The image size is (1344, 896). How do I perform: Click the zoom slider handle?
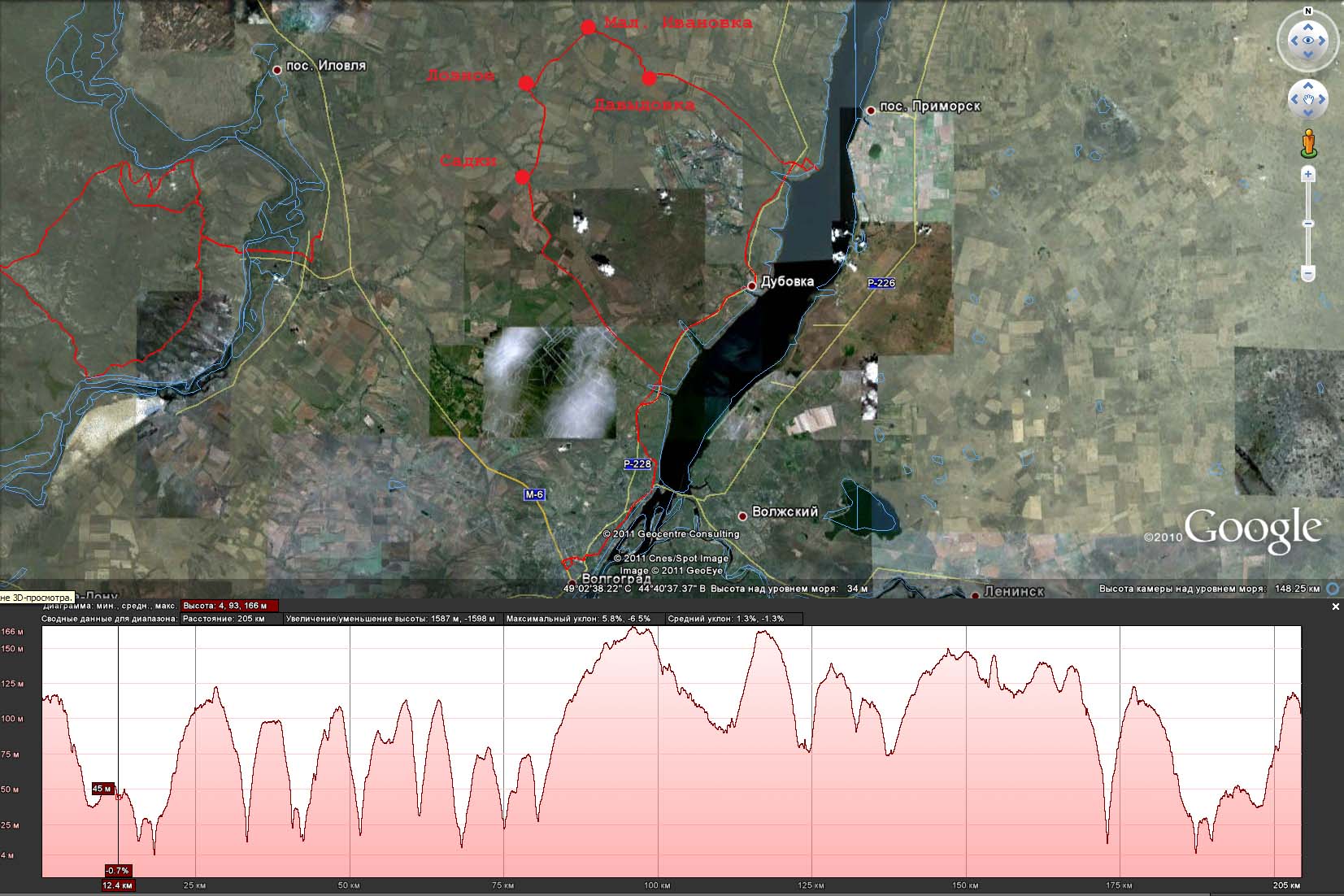pos(1307,224)
